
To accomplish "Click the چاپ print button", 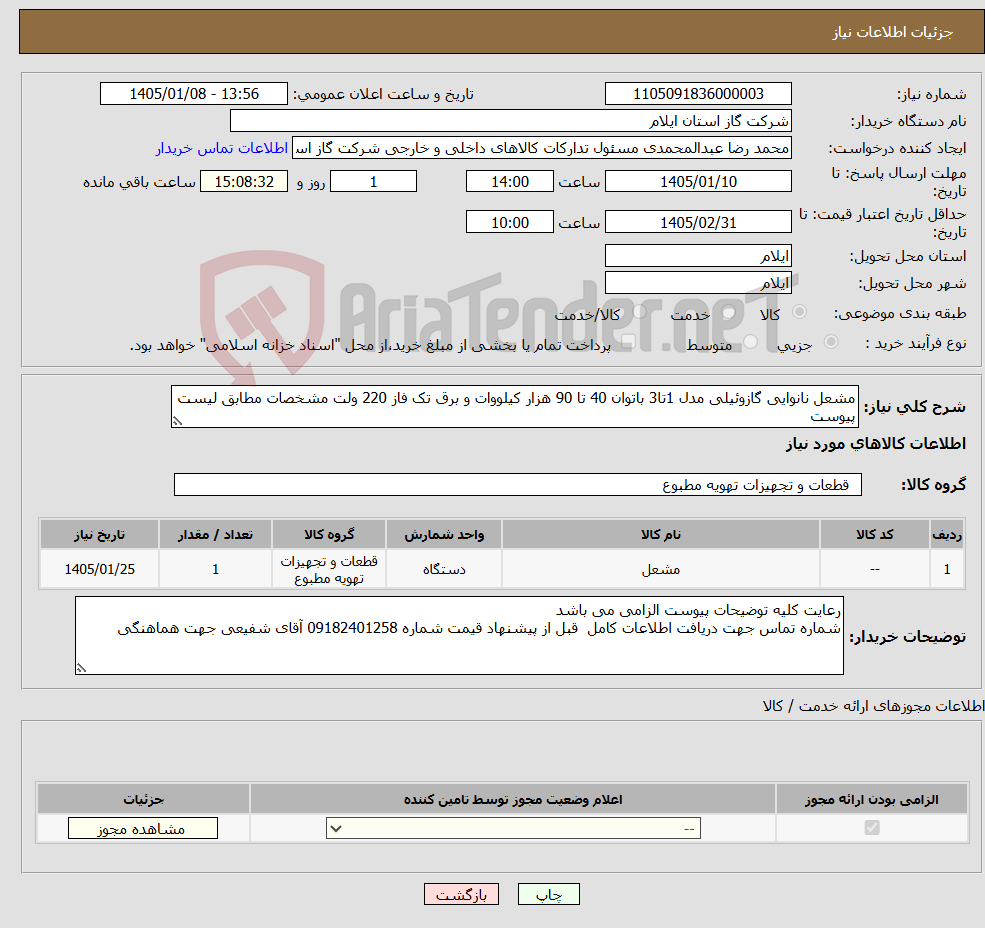I will pyautogui.click(x=548, y=895).
